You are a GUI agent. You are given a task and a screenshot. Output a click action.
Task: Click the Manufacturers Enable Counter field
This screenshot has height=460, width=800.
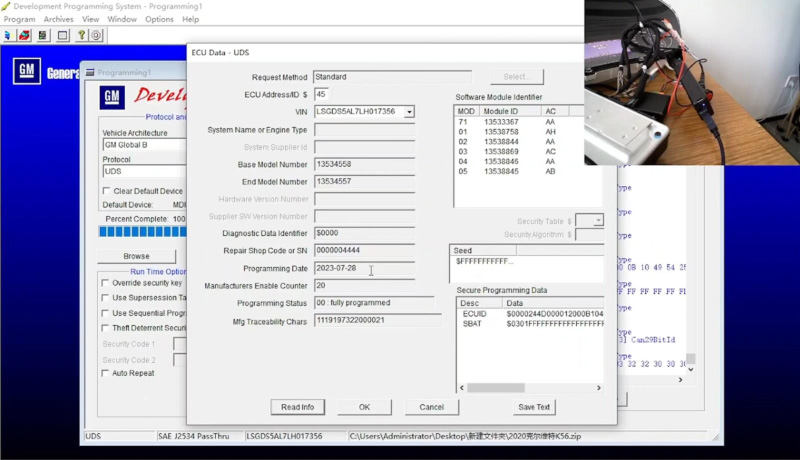[364, 286]
